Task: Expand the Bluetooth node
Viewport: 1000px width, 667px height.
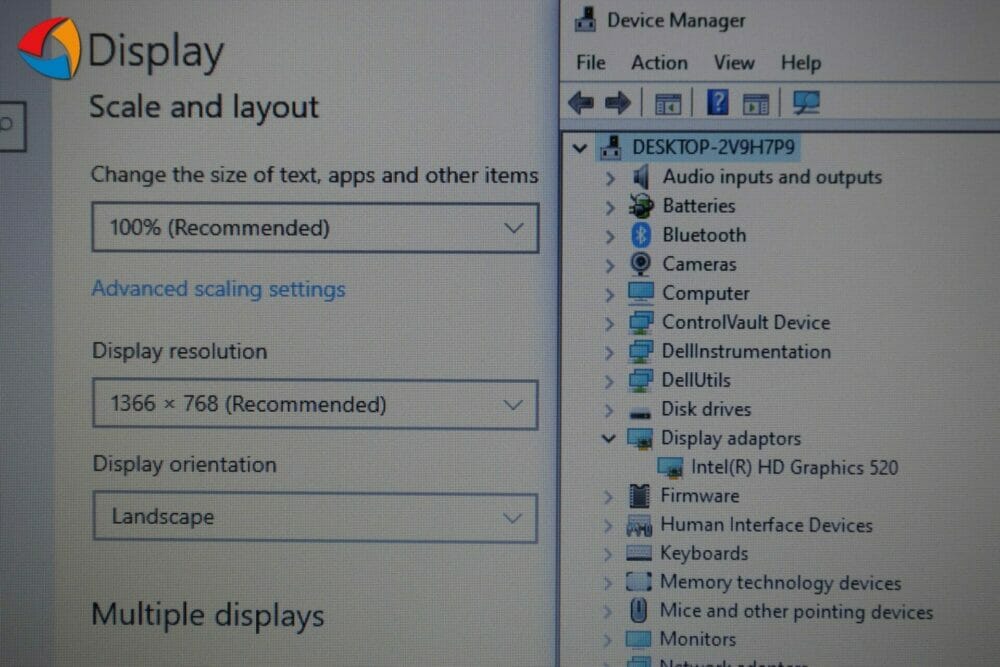Action: (x=610, y=237)
